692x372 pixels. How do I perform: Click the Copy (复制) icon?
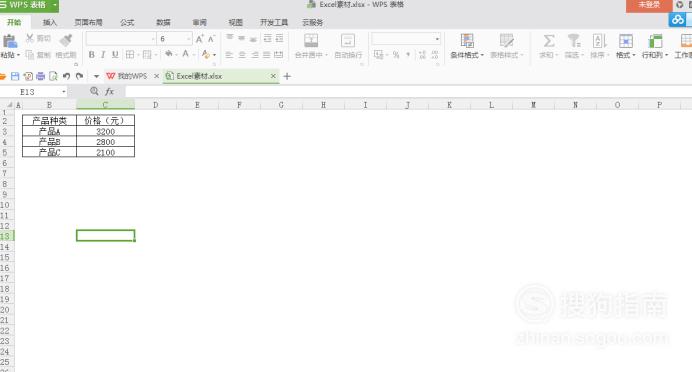(30, 55)
